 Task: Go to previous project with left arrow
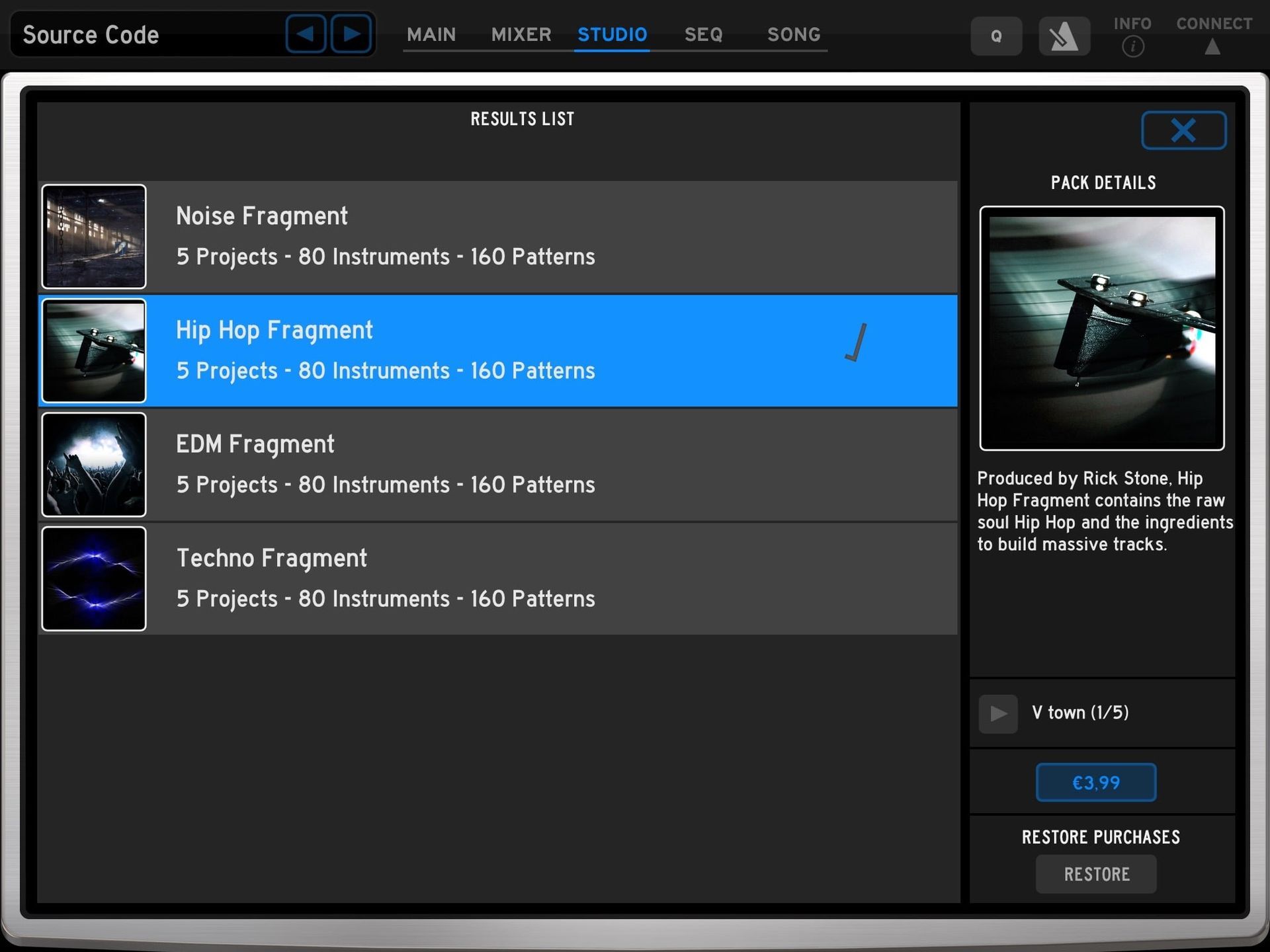(306, 34)
